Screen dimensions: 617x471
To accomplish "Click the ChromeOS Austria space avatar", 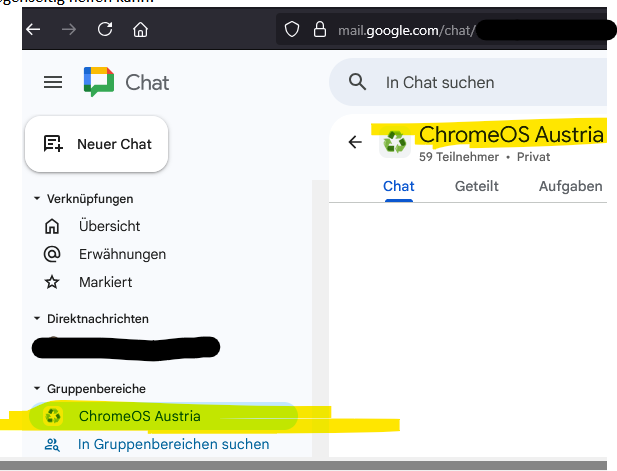I will pyautogui.click(x=396, y=142).
